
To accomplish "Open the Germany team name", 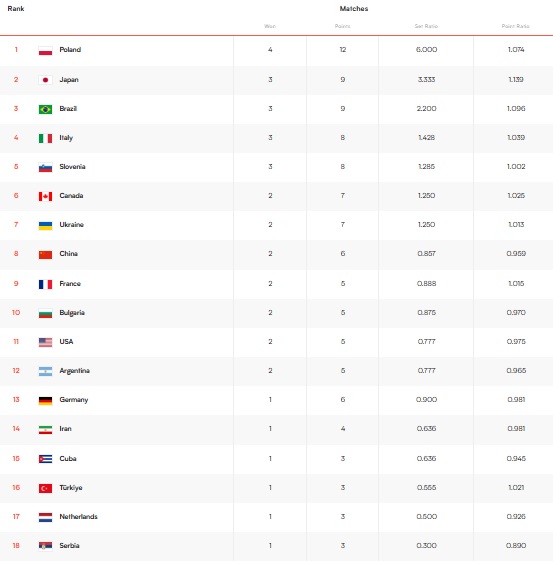I will 74,400.
